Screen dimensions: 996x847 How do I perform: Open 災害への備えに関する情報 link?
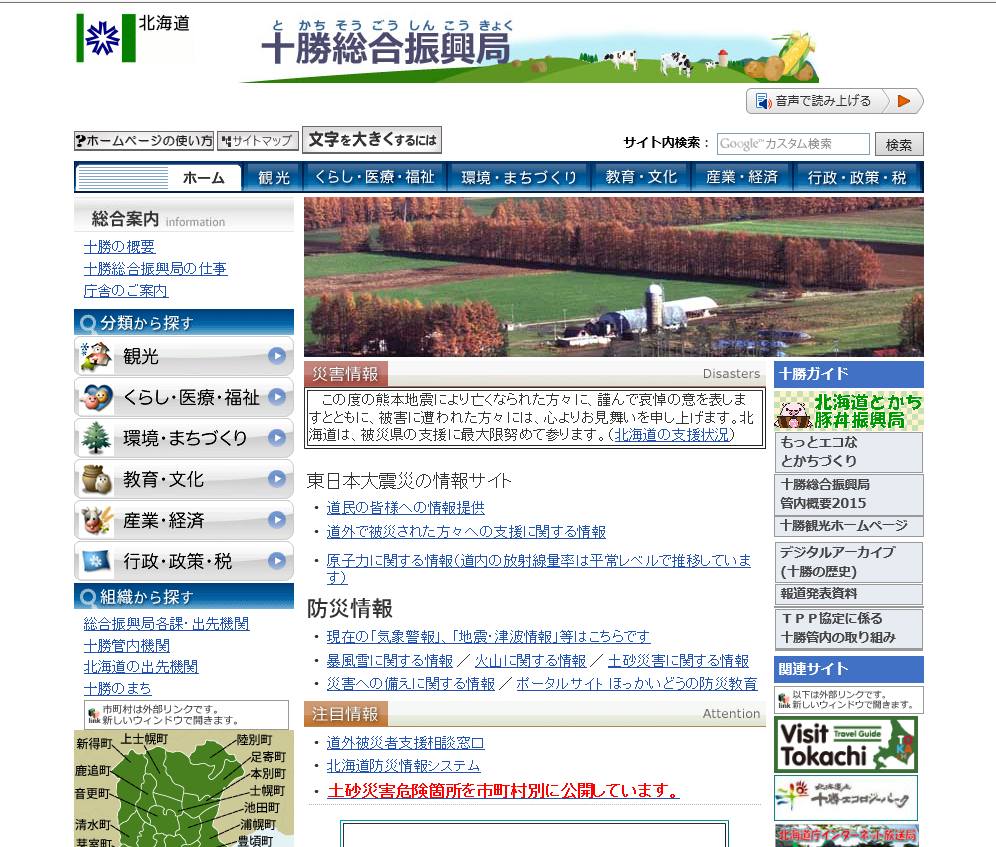(410, 684)
